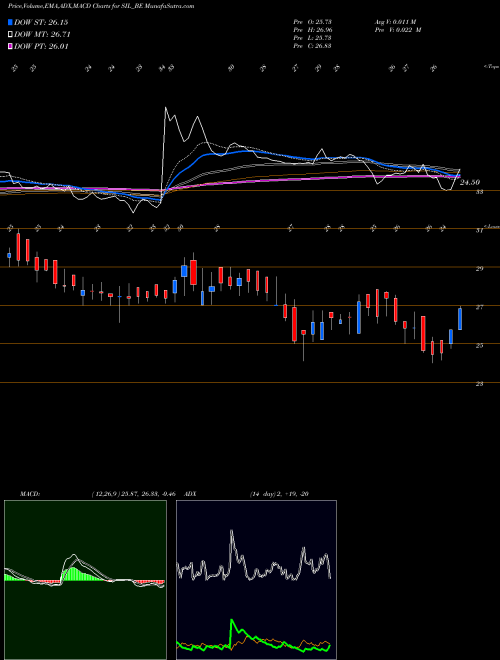Click the magenta DOW PT legend swatch
The width and height of the screenshot is (500, 660).
(x=11, y=47)
